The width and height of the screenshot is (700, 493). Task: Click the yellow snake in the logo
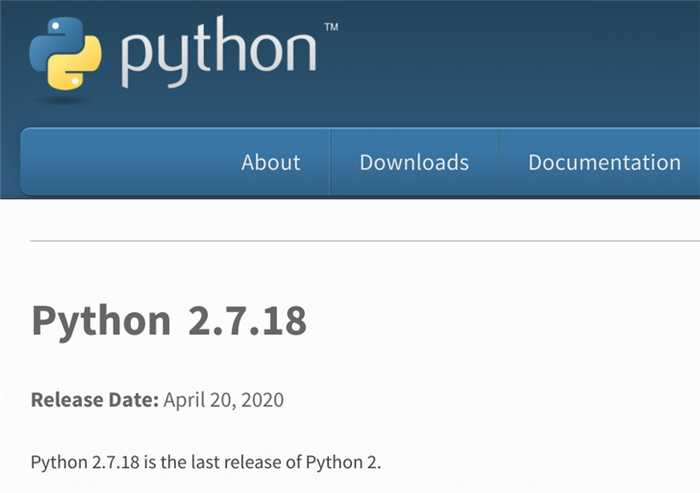(79, 67)
